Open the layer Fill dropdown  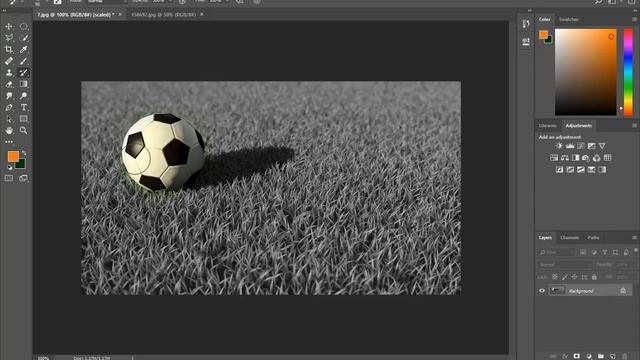(624, 277)
